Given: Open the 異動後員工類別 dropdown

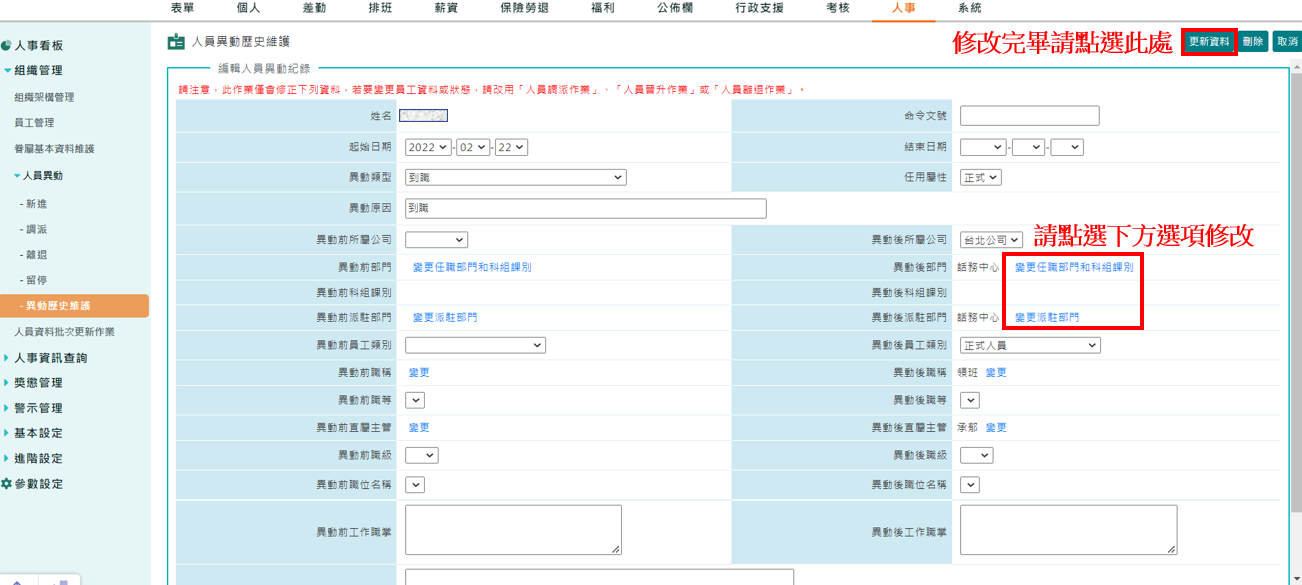Looking at the screenshot, I should pyautogui.click(x=1029, y=345).
